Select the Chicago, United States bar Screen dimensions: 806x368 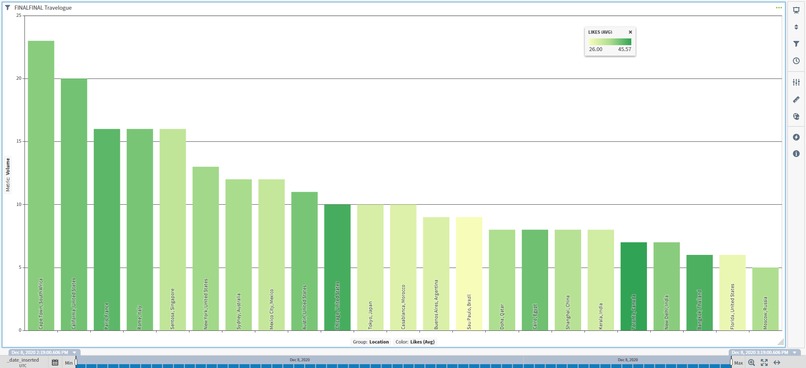point(337,267)
